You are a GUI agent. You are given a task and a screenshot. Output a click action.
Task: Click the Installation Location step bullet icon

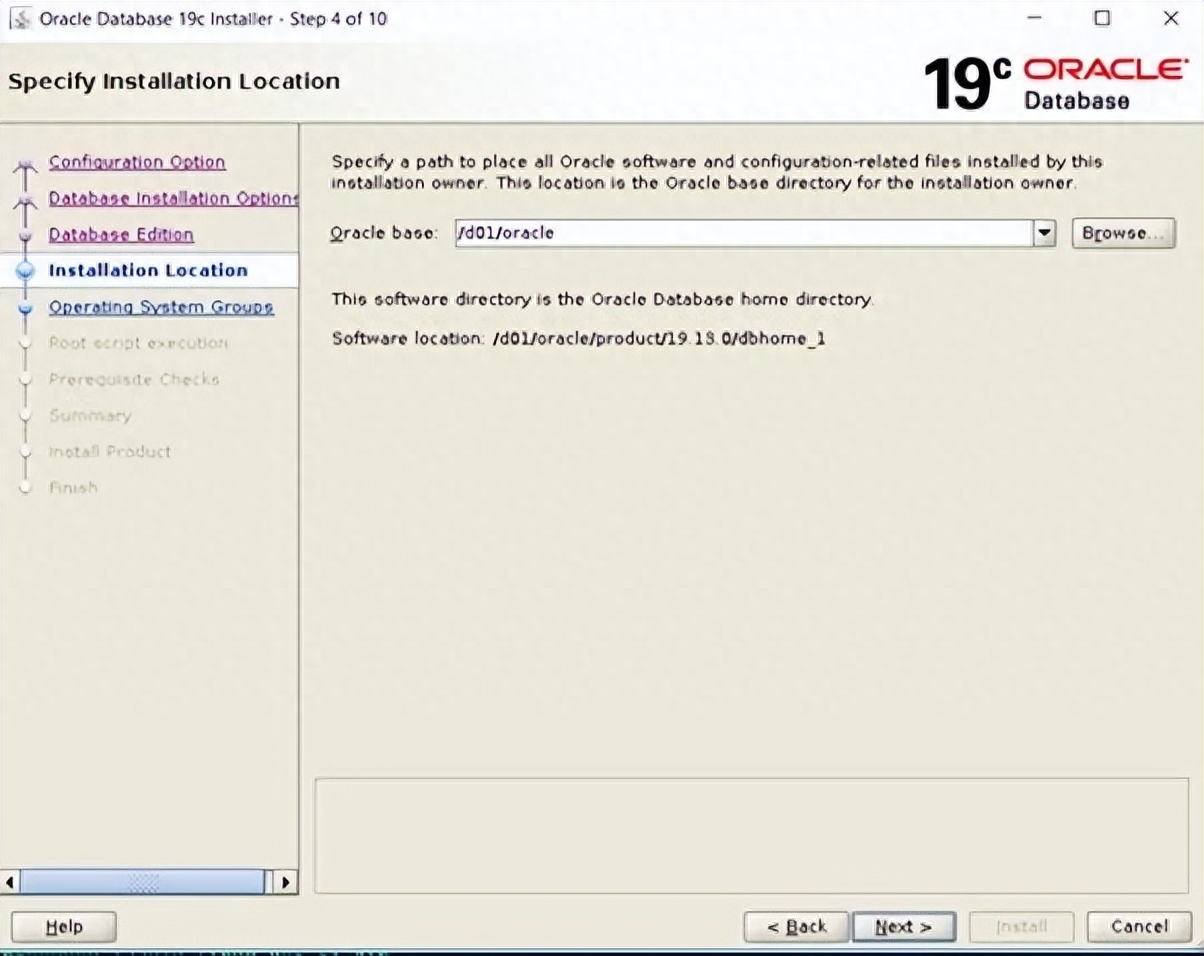25,271
